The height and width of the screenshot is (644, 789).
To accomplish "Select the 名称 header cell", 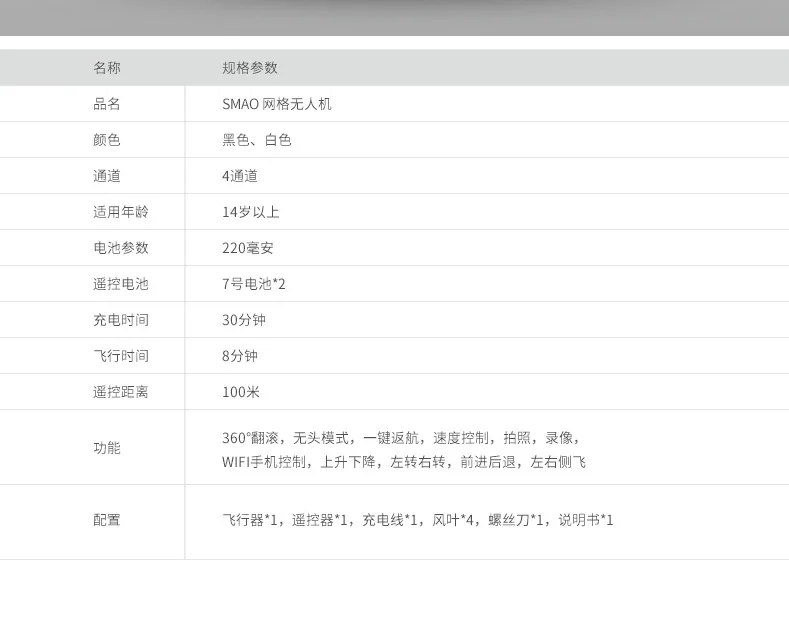I will tap(107, 67).
